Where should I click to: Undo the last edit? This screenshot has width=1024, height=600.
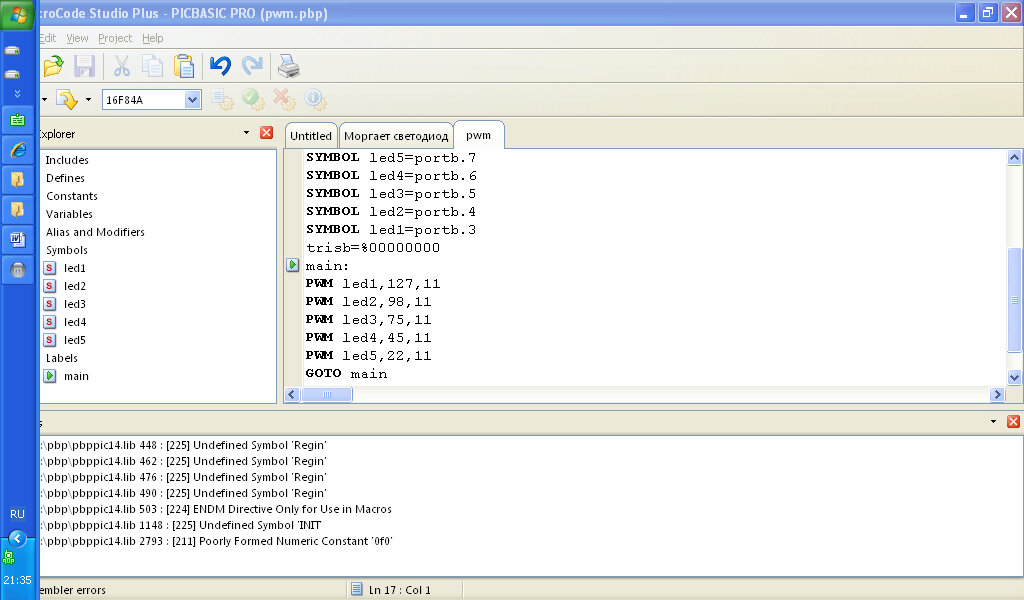[220, 67]
